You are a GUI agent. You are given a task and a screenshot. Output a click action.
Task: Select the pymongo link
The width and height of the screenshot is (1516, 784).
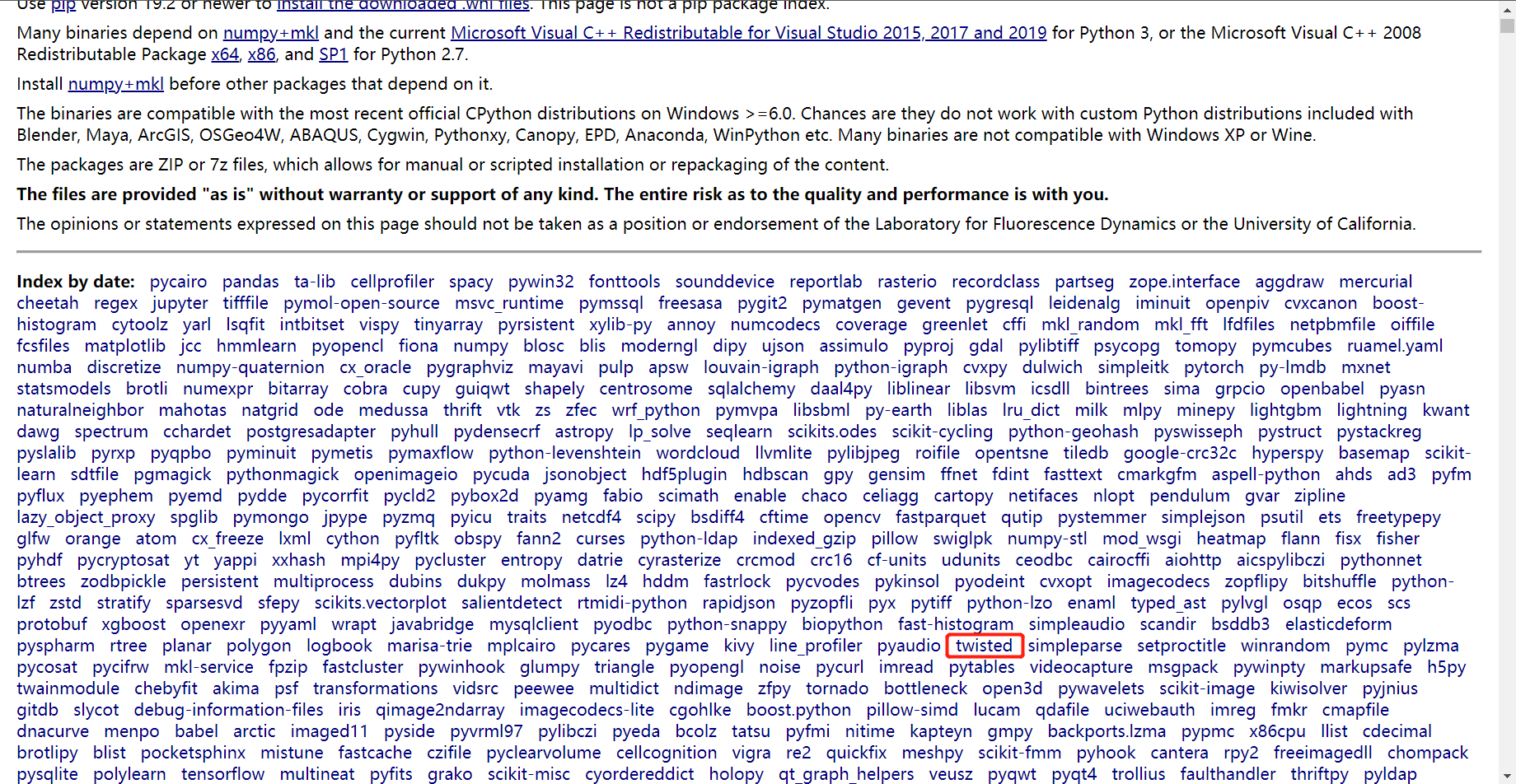point(271,517)
